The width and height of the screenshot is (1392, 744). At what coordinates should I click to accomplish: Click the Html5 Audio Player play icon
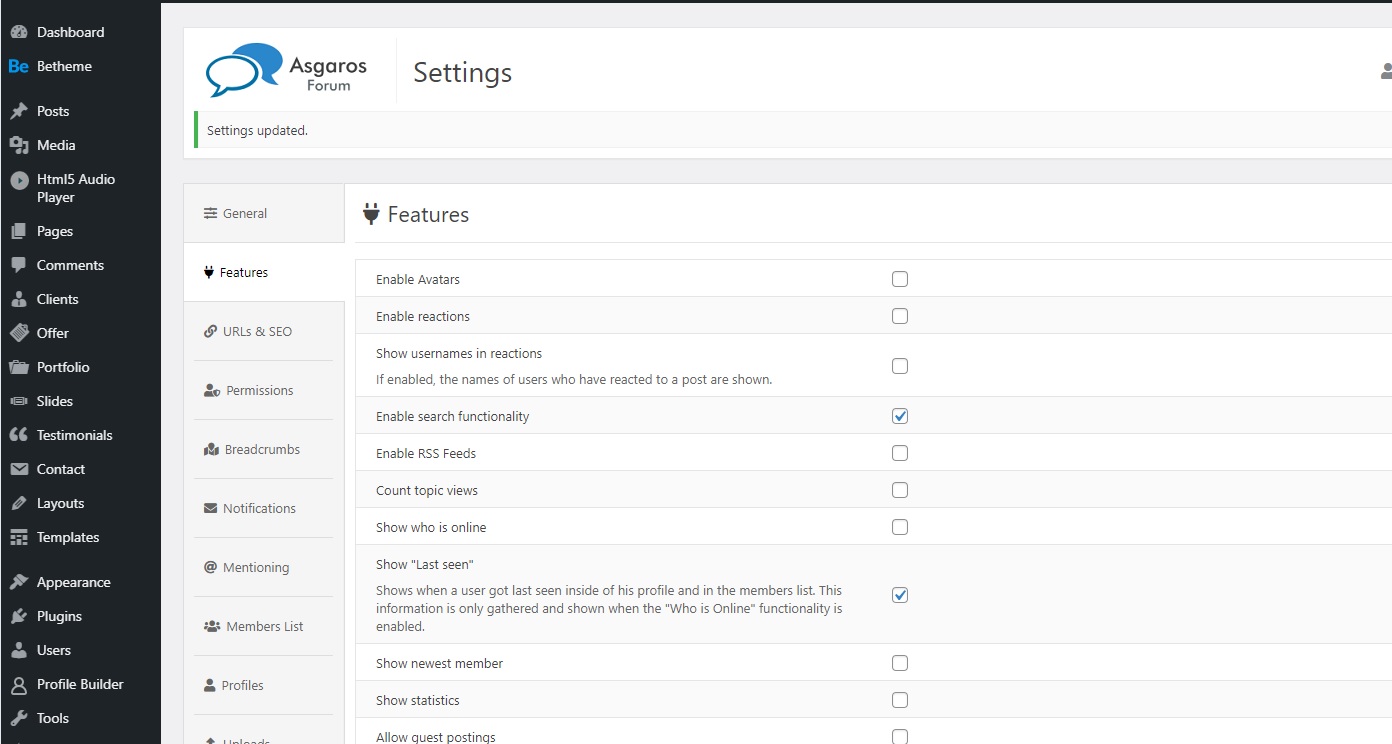click(19, 181)
